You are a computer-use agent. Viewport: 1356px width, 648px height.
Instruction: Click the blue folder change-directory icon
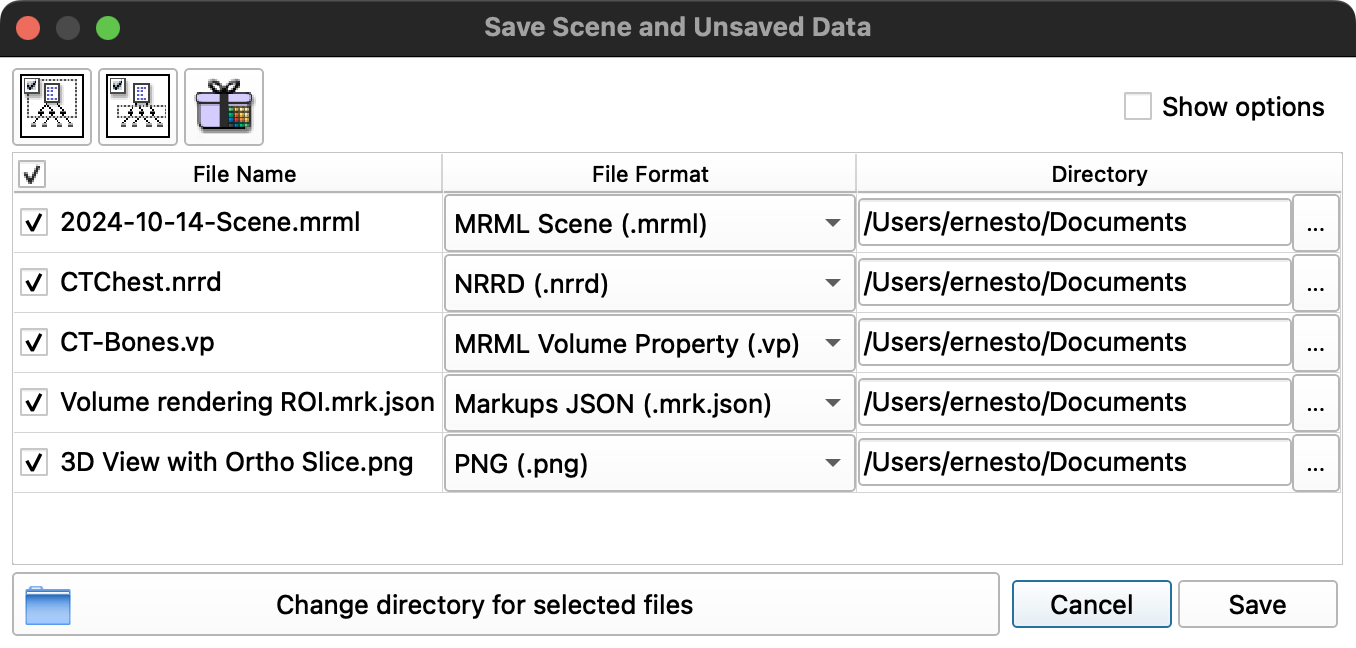48,604
